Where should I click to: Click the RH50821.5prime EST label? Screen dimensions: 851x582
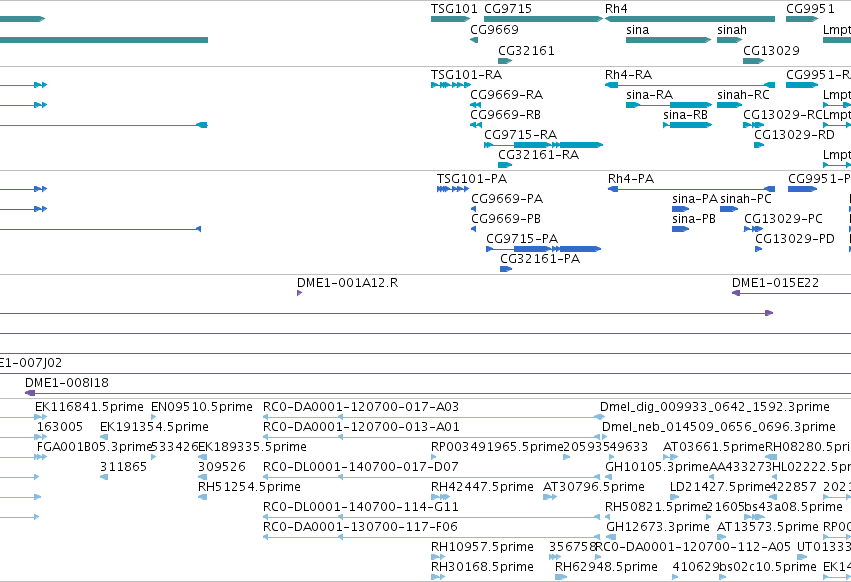656,507
